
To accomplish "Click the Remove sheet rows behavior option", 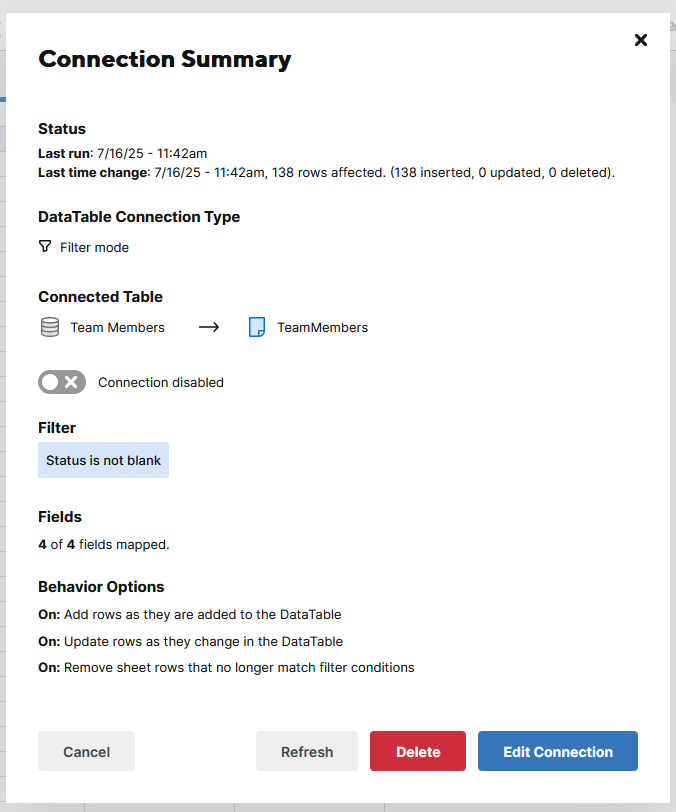I will [x=226, y=668].
